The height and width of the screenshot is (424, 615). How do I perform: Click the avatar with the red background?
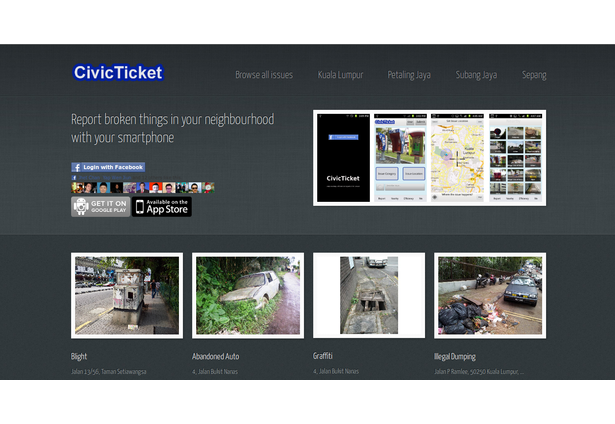(x=156, y=187)
